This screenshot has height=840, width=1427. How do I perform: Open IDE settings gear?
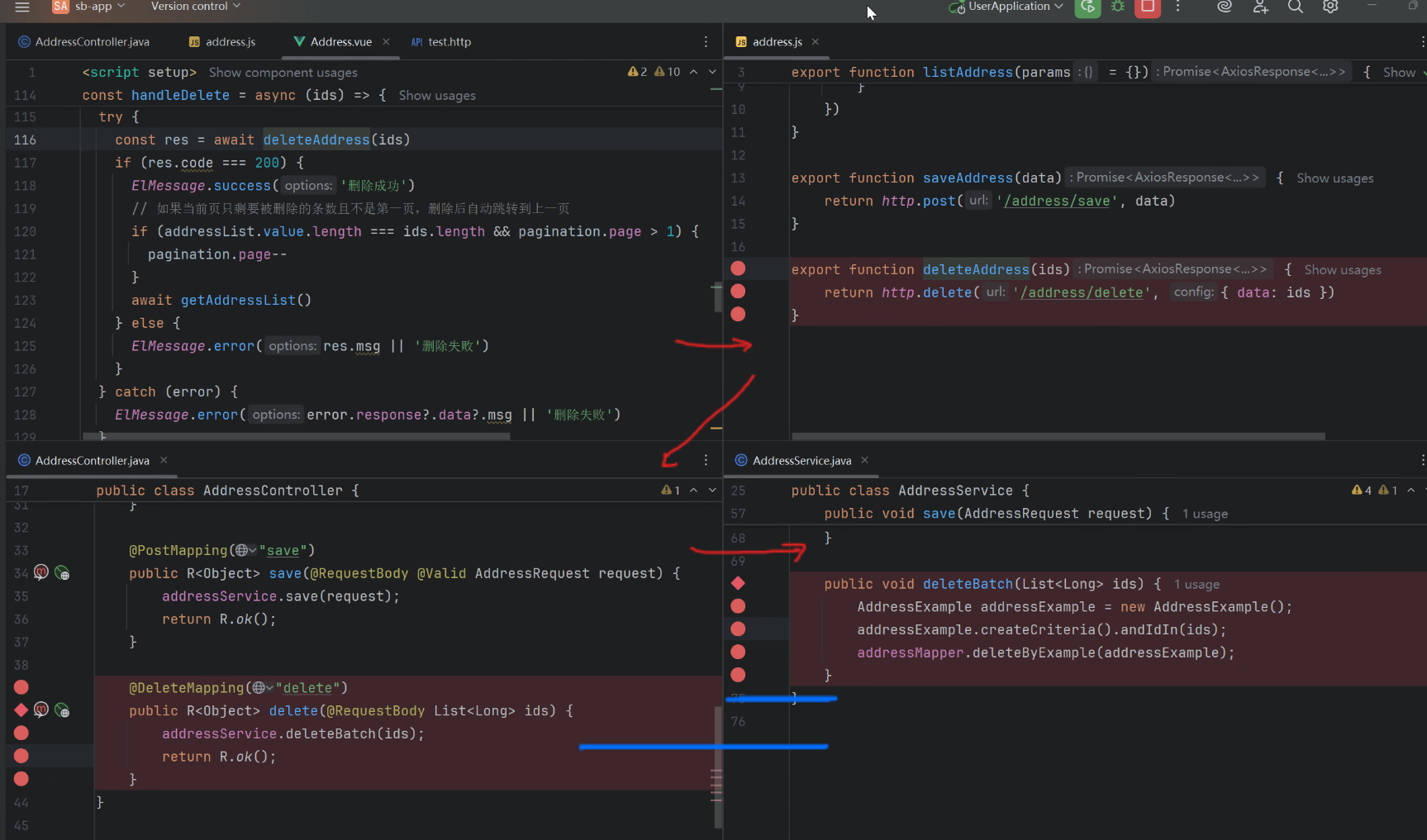[1330, 7]
